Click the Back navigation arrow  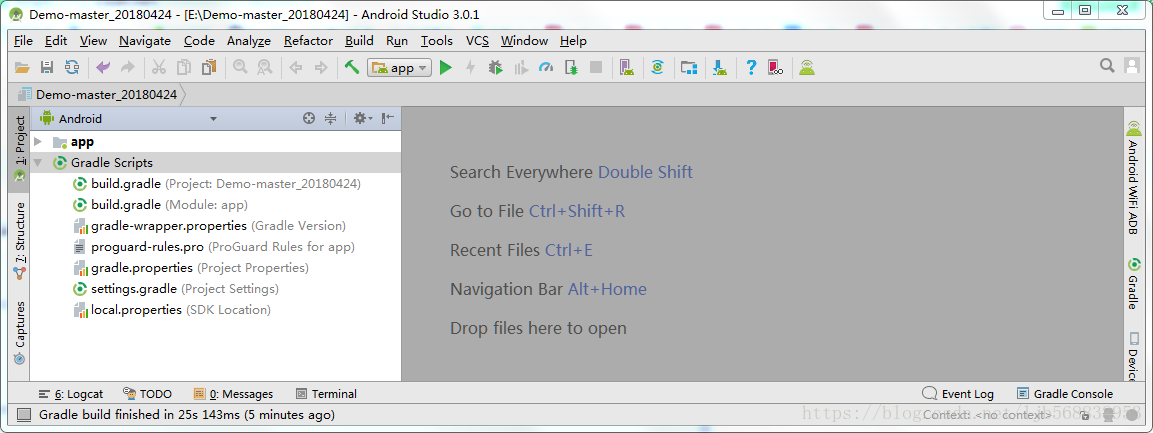click(296, 68)
